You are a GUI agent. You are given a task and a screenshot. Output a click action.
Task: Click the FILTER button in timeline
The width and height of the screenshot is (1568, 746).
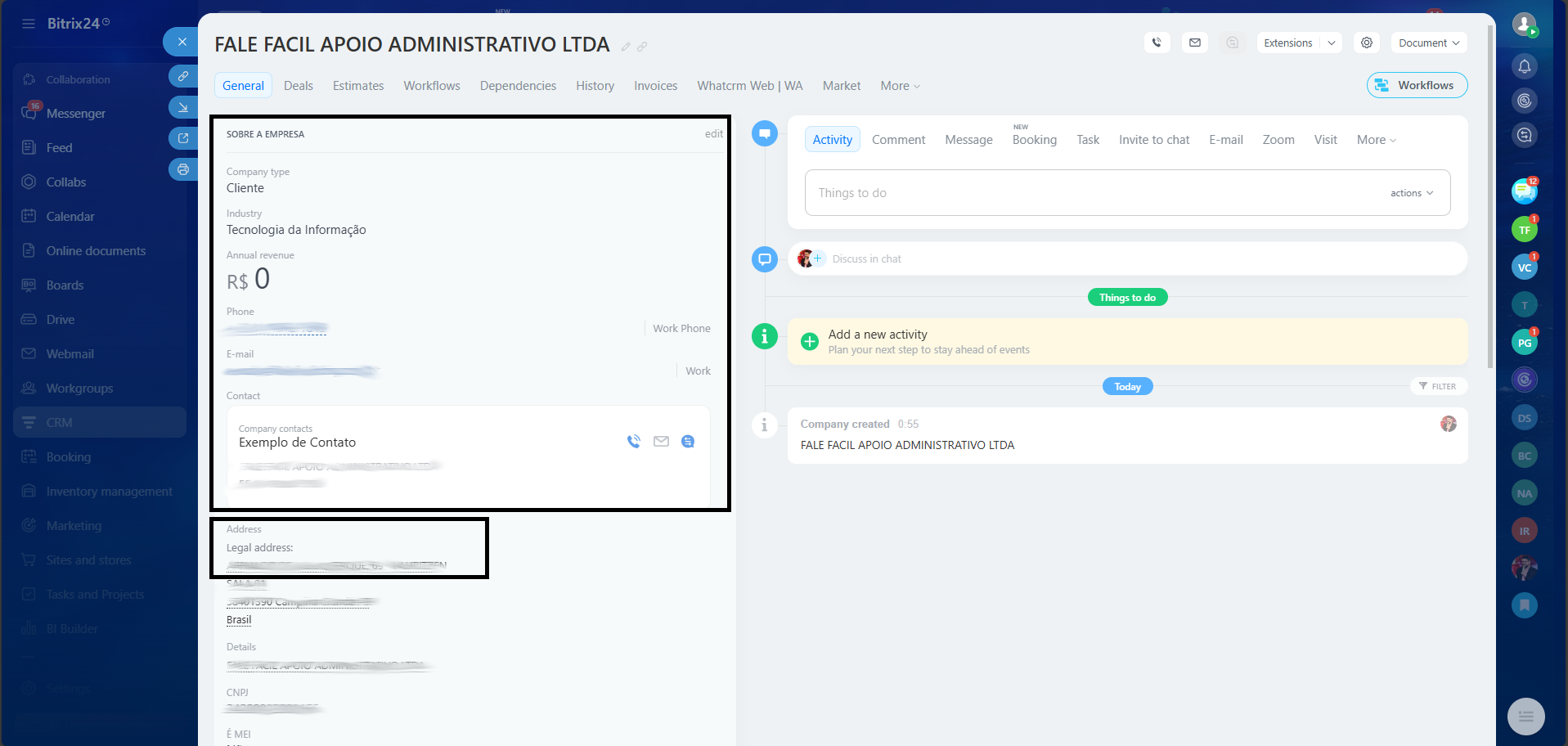pos(1437,386)
